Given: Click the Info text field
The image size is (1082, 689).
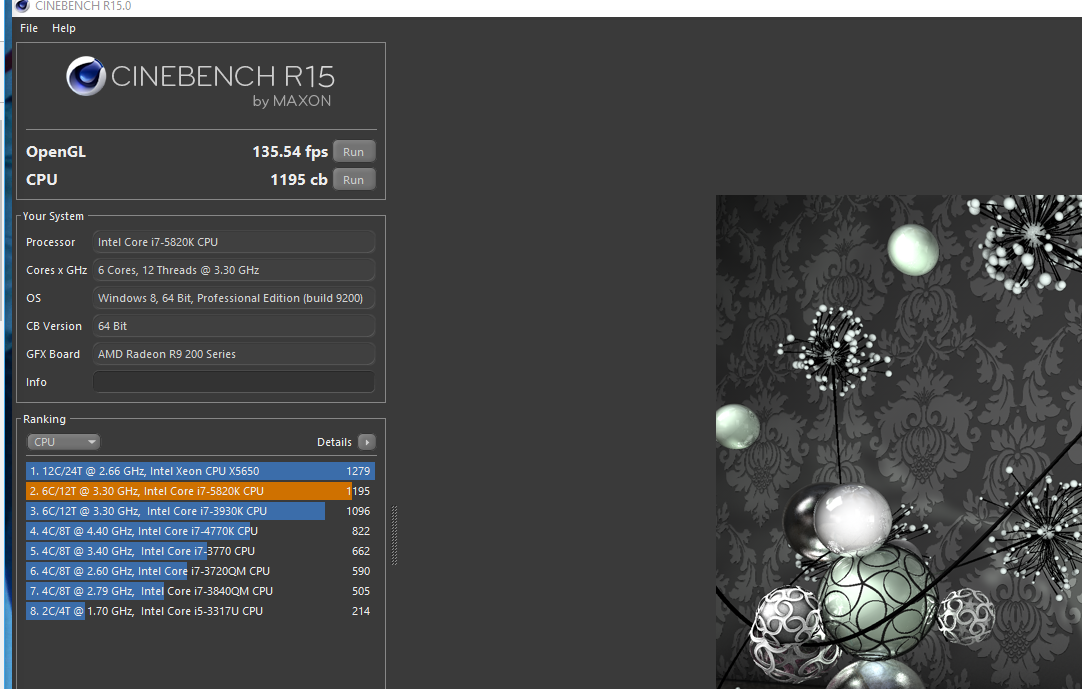Looking at the screenshot, I should (234, 382).
